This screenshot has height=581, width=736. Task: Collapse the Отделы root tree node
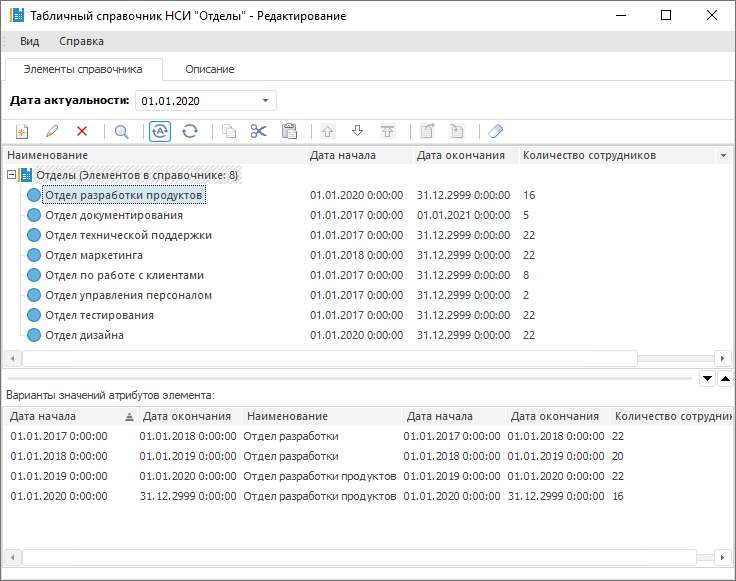pos(11,175)
